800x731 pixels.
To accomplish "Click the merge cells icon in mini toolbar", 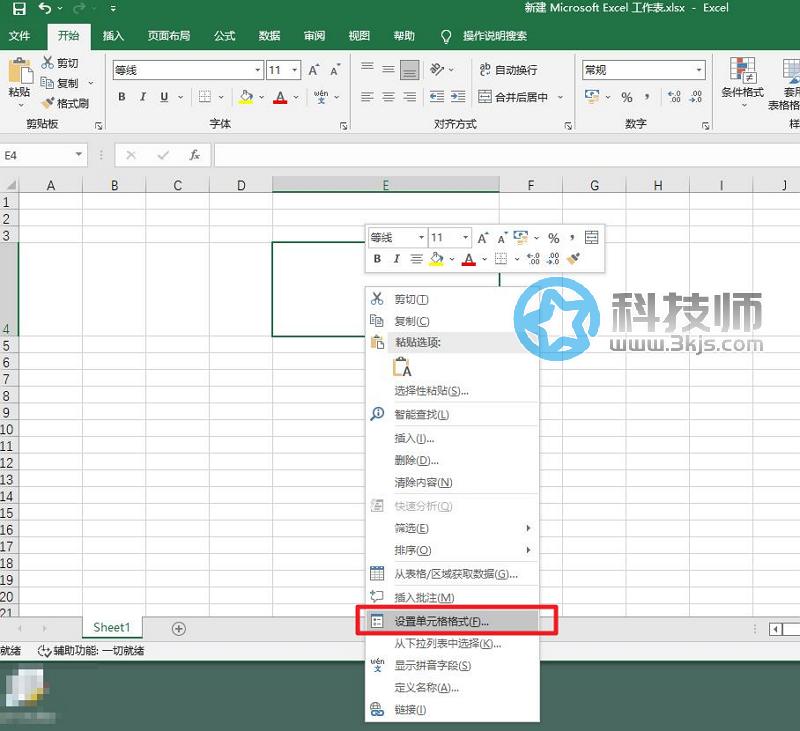I will [x=591, y=237].
